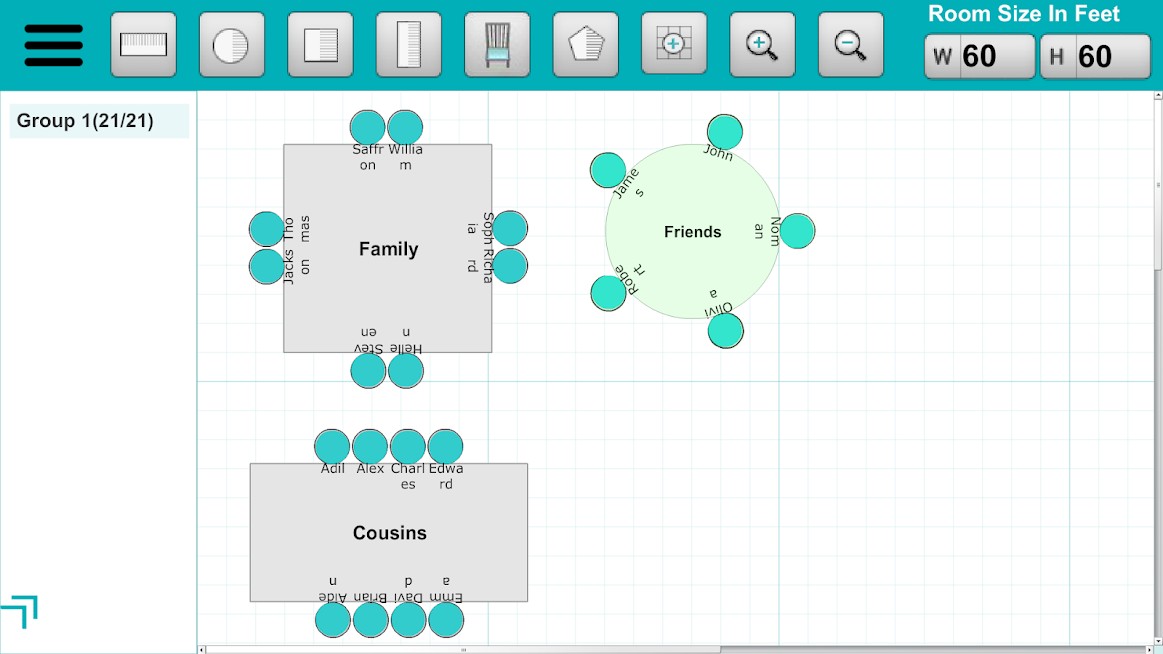Add a square table

click(320, 45)
